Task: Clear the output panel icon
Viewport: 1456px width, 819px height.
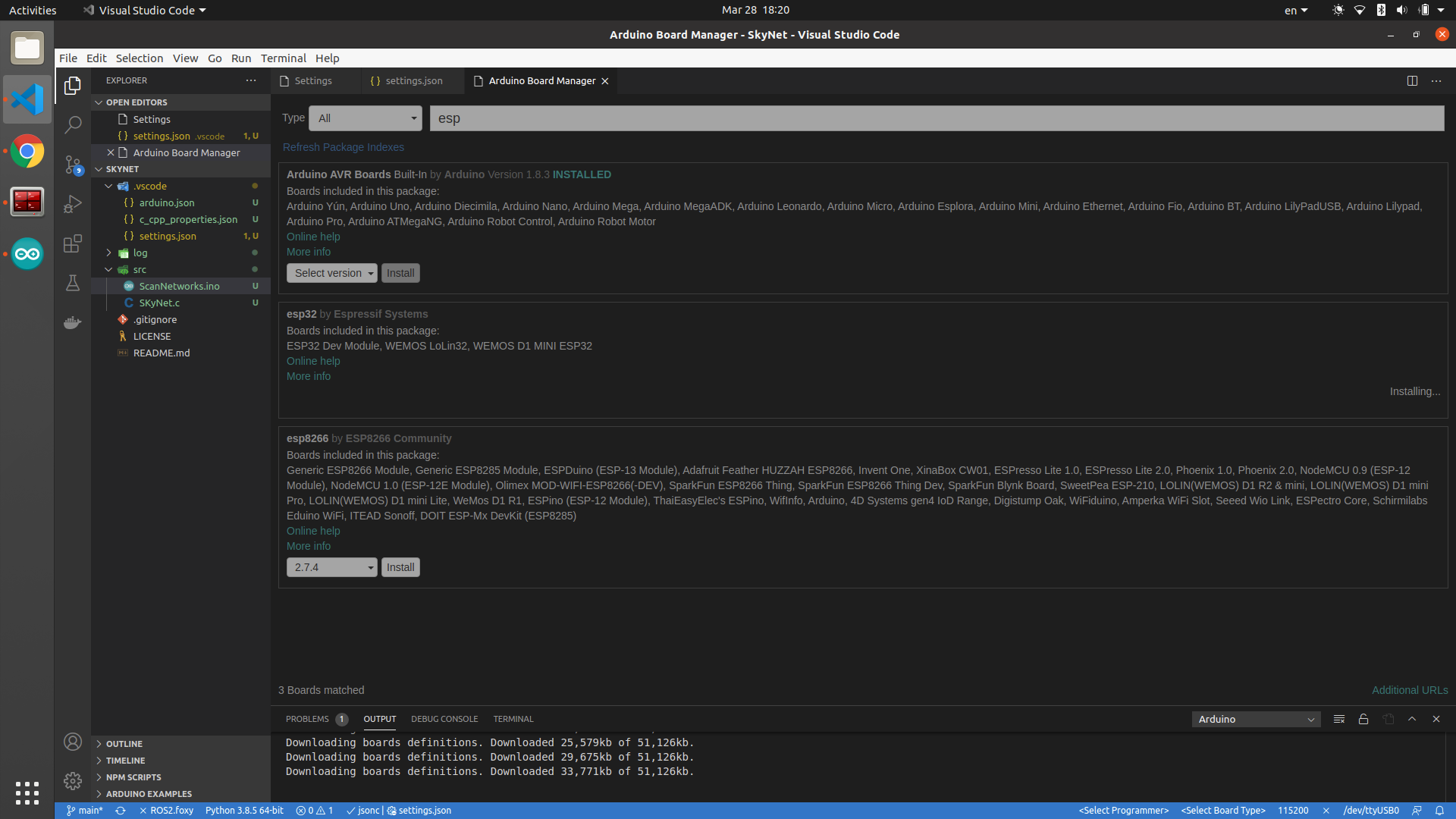Action: tap(1339, 719)
